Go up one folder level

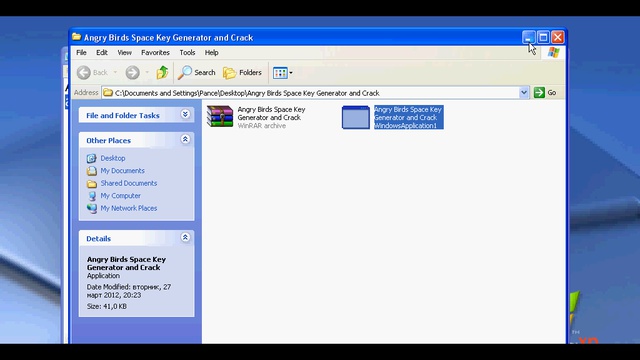click(162, 73)
